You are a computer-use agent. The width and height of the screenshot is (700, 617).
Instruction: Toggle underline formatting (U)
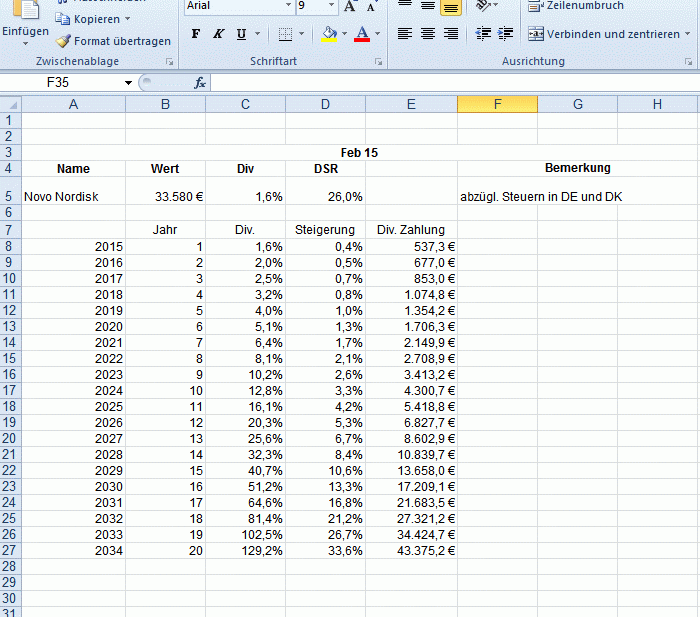click(x=242, y=34)
